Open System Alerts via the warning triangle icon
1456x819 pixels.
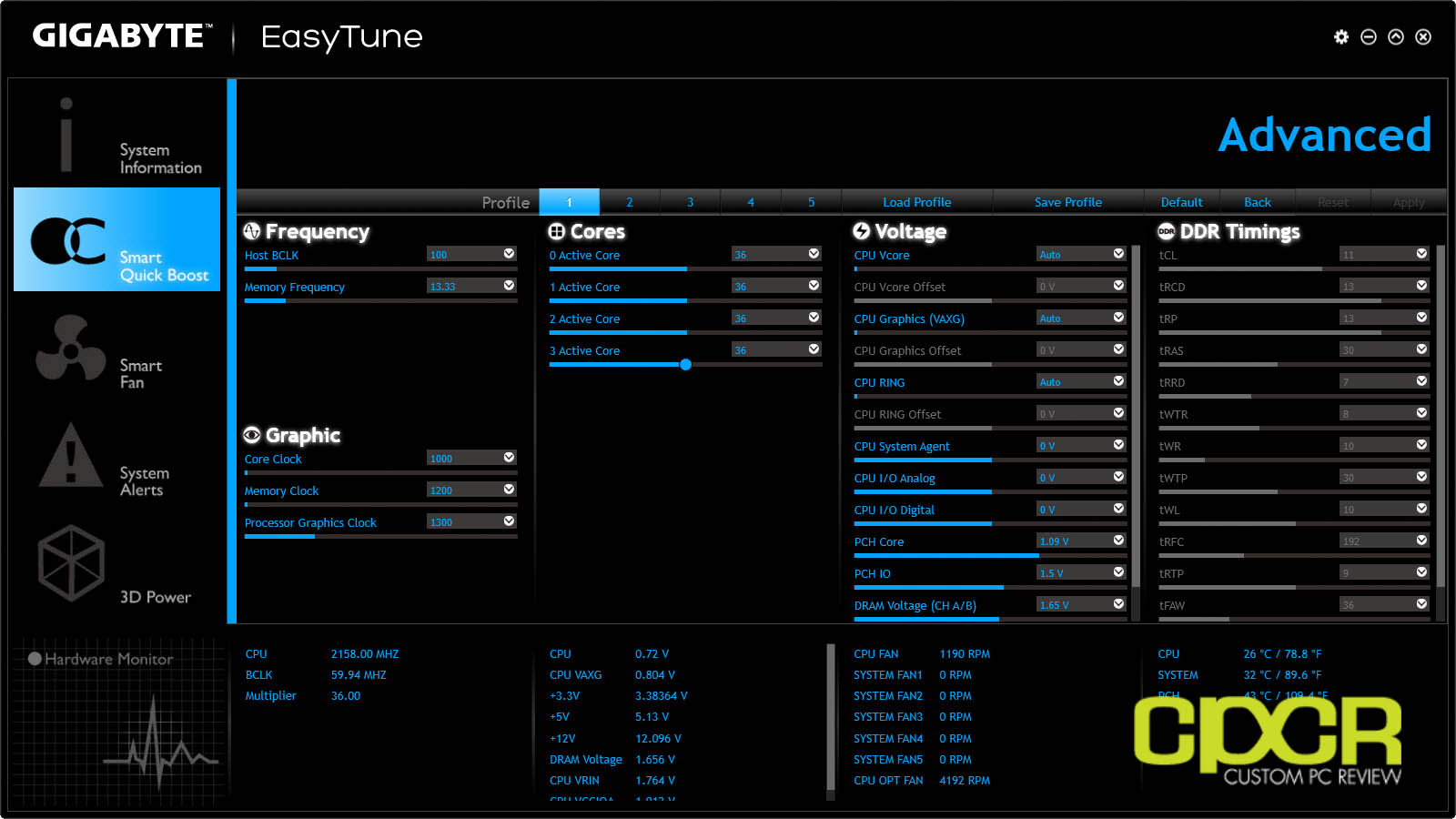70,454
